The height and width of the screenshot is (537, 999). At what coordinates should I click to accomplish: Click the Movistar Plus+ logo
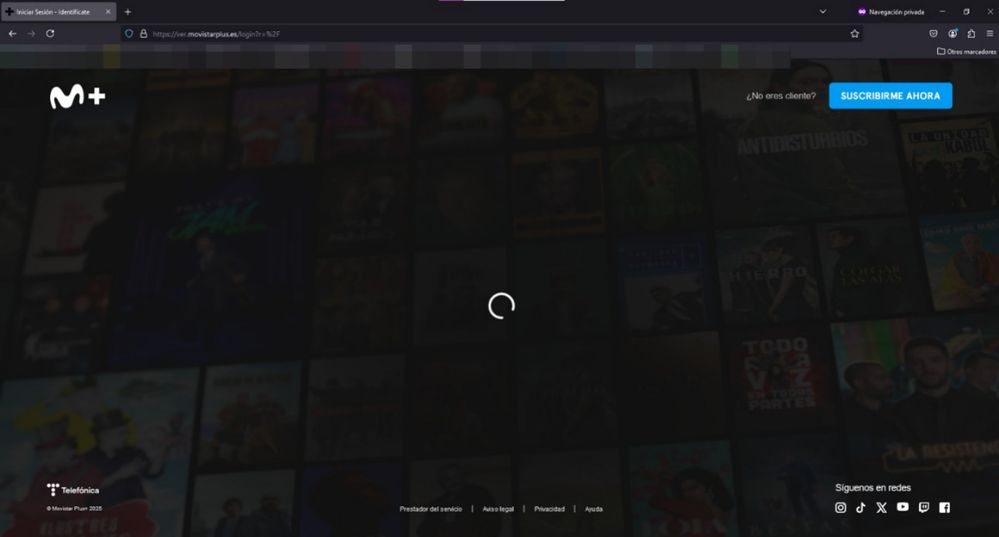click(78, 97)
